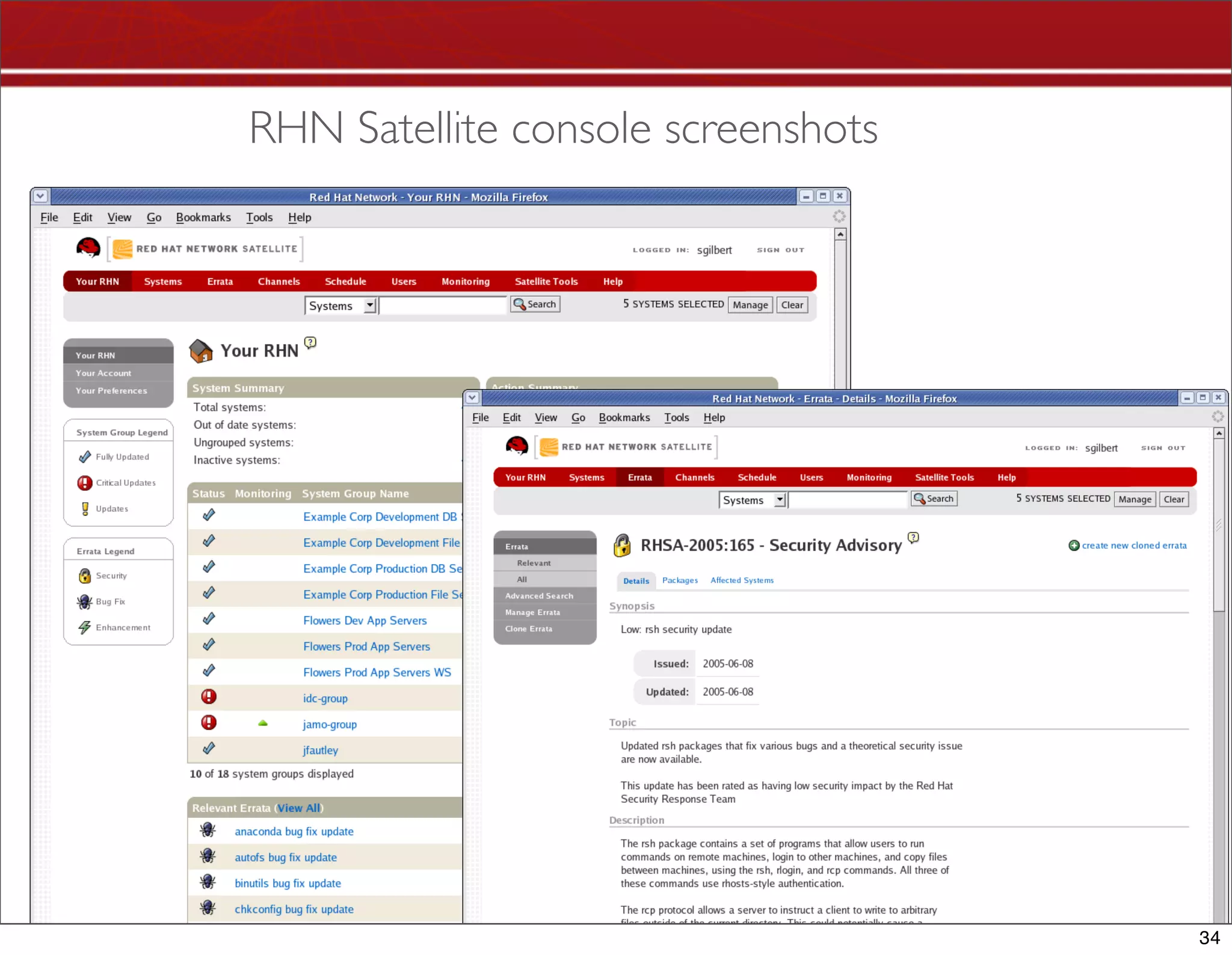This screenshot has height=955, width=1232.
Task: Click vertical scrollbar thumb in Errata Details window
Action: (x=1219, y=525)
